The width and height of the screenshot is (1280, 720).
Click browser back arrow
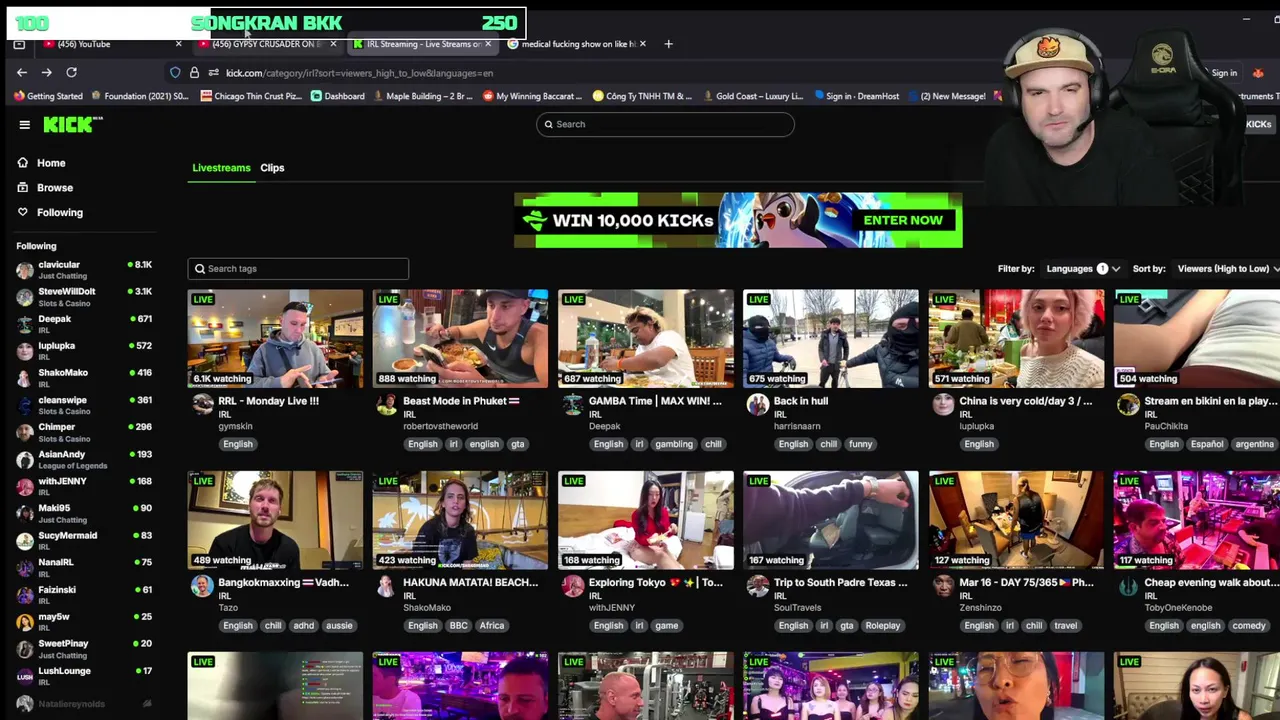point(21,72)
